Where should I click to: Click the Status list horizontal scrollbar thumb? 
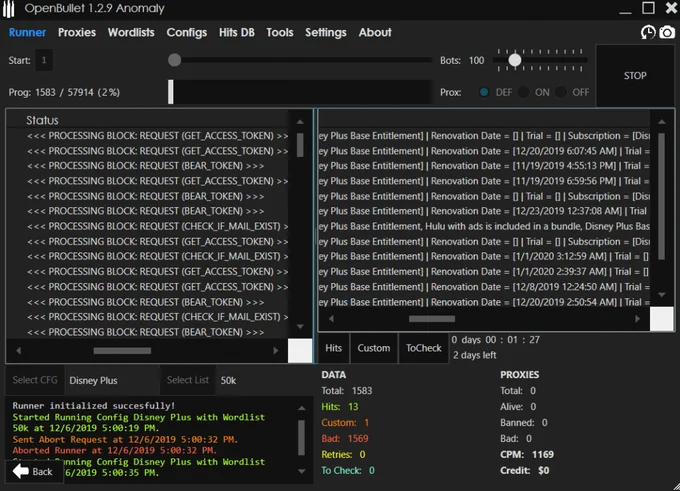pyautogui.click(x=122, y=350)
